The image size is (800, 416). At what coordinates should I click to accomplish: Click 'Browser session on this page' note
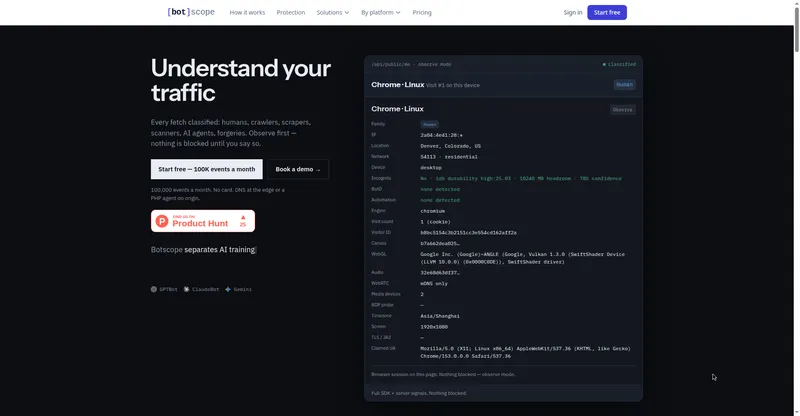point(443,374)
